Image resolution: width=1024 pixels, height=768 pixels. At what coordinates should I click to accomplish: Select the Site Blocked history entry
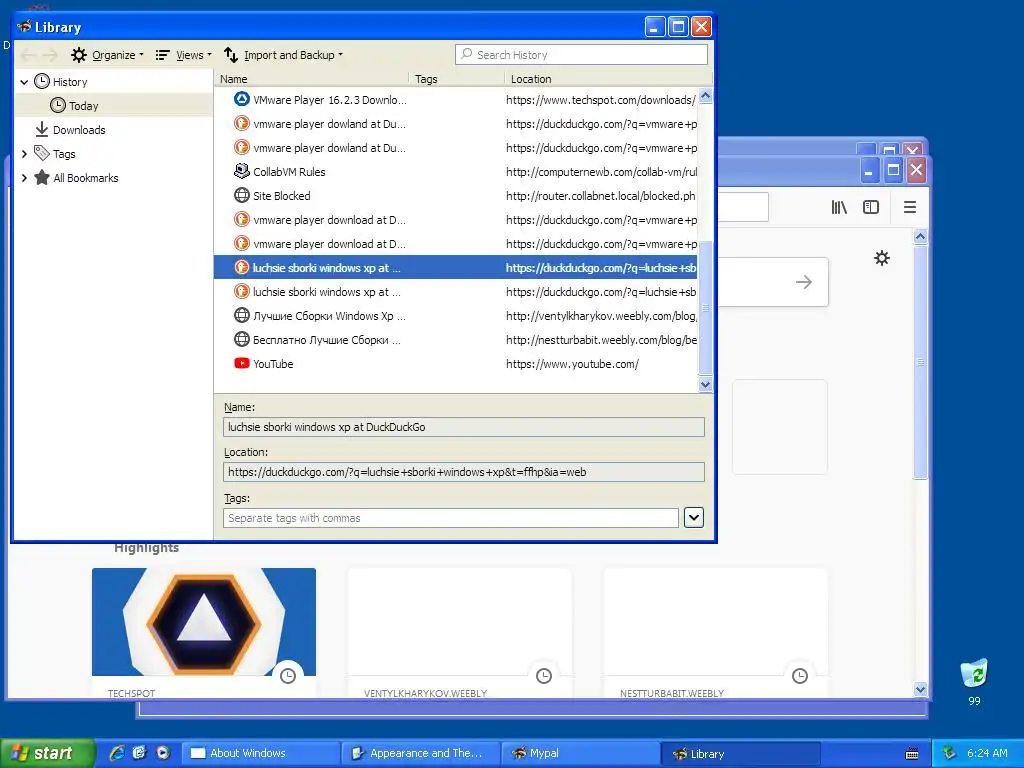(456, 196)
